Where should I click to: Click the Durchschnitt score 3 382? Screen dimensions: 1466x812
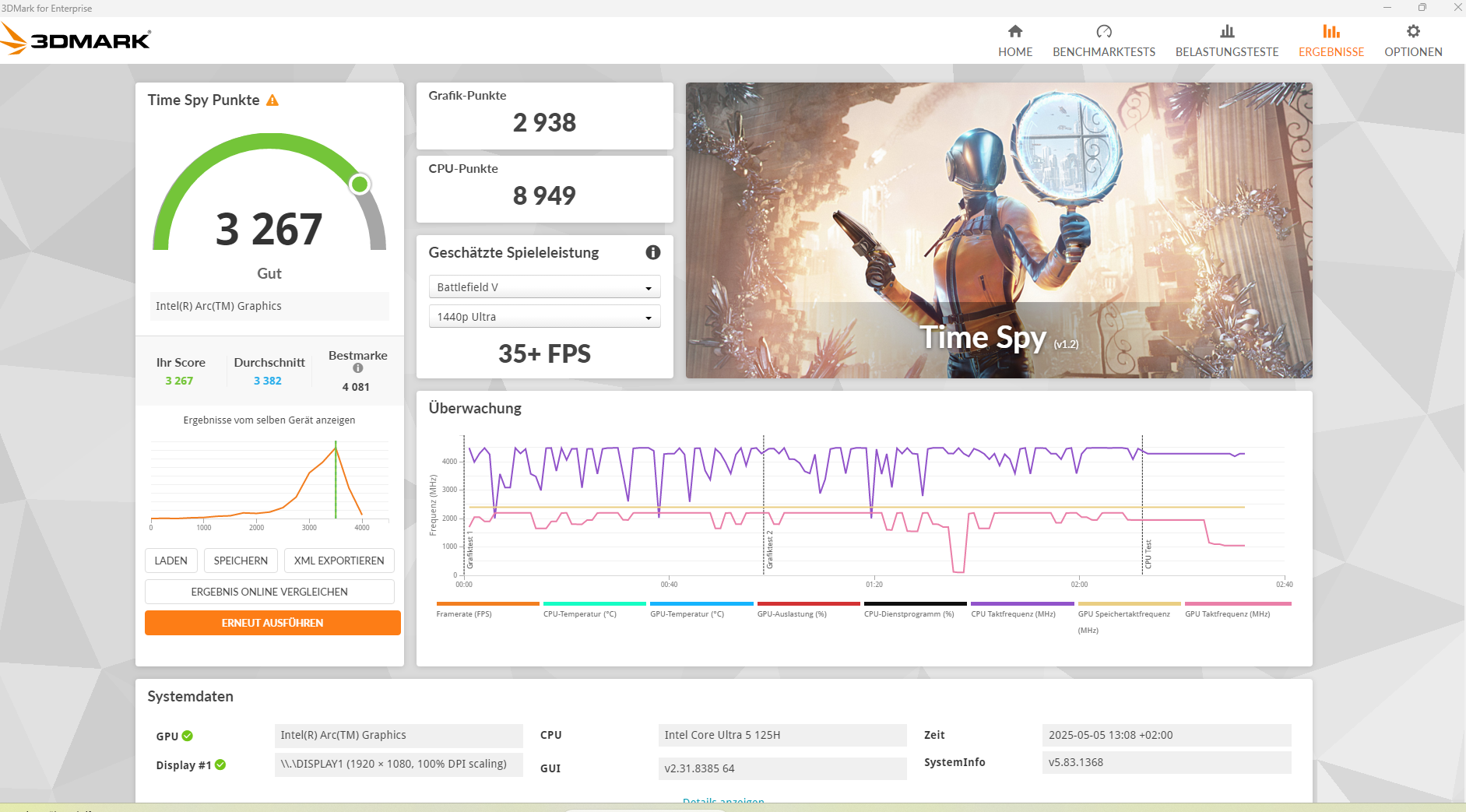point(267,381)
